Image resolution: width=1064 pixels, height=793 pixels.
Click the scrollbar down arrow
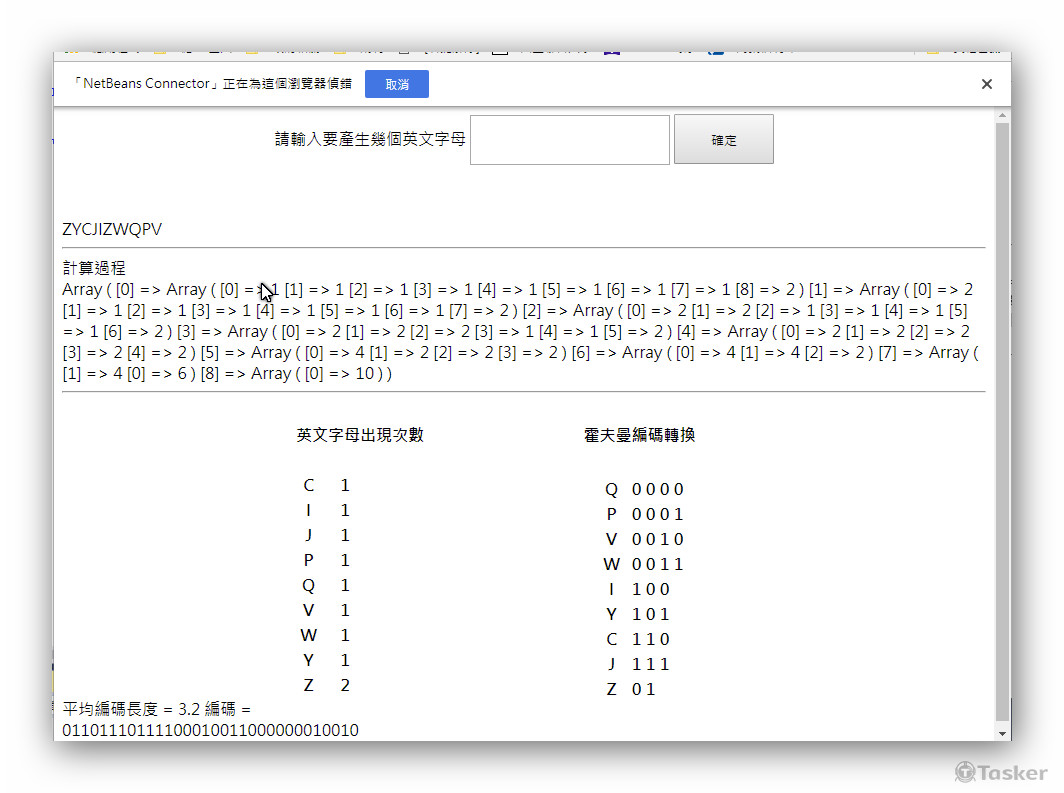click(1002, 732)
